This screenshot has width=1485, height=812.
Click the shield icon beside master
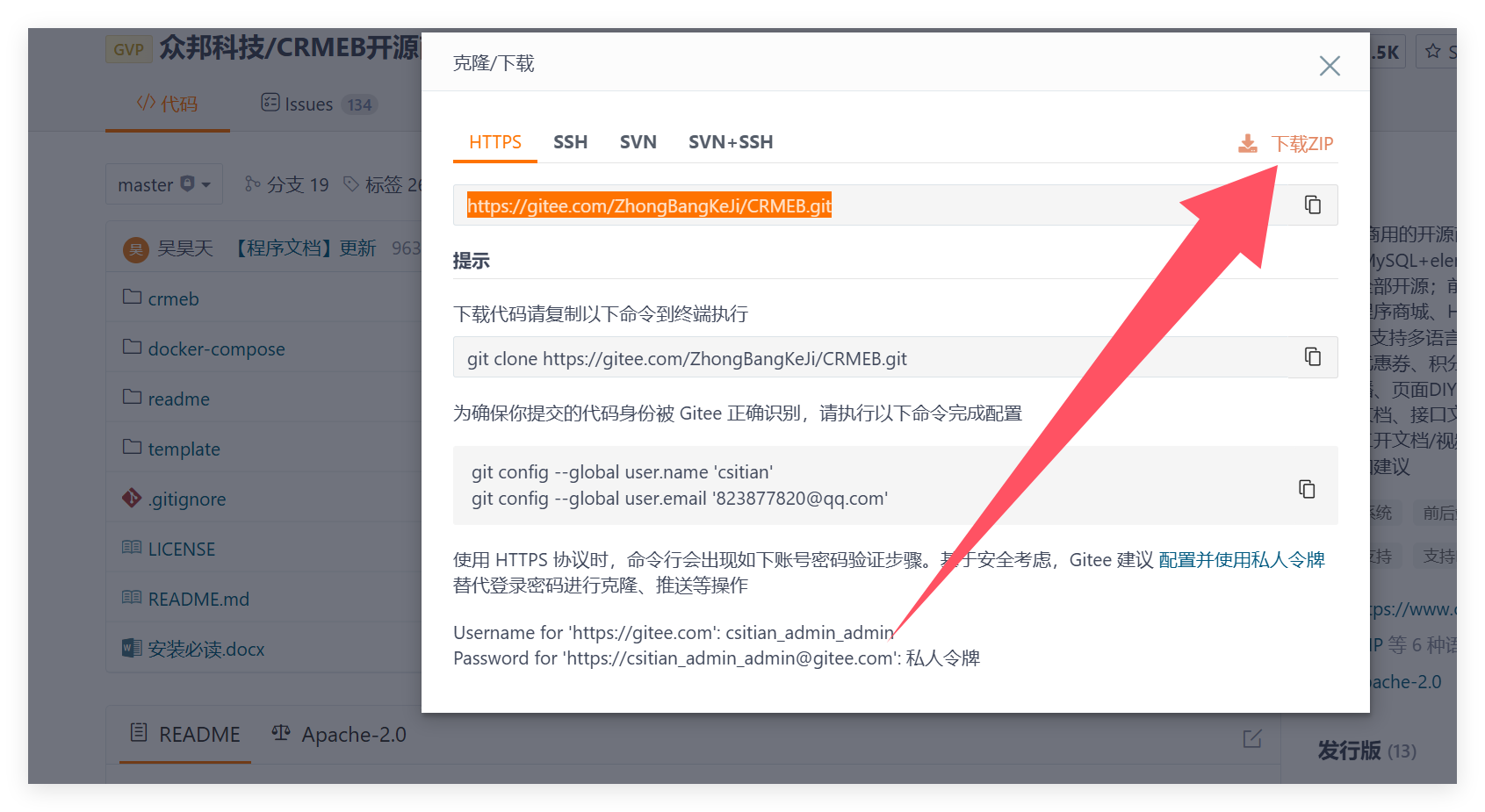pyautogui.click(x=187, y=183)
